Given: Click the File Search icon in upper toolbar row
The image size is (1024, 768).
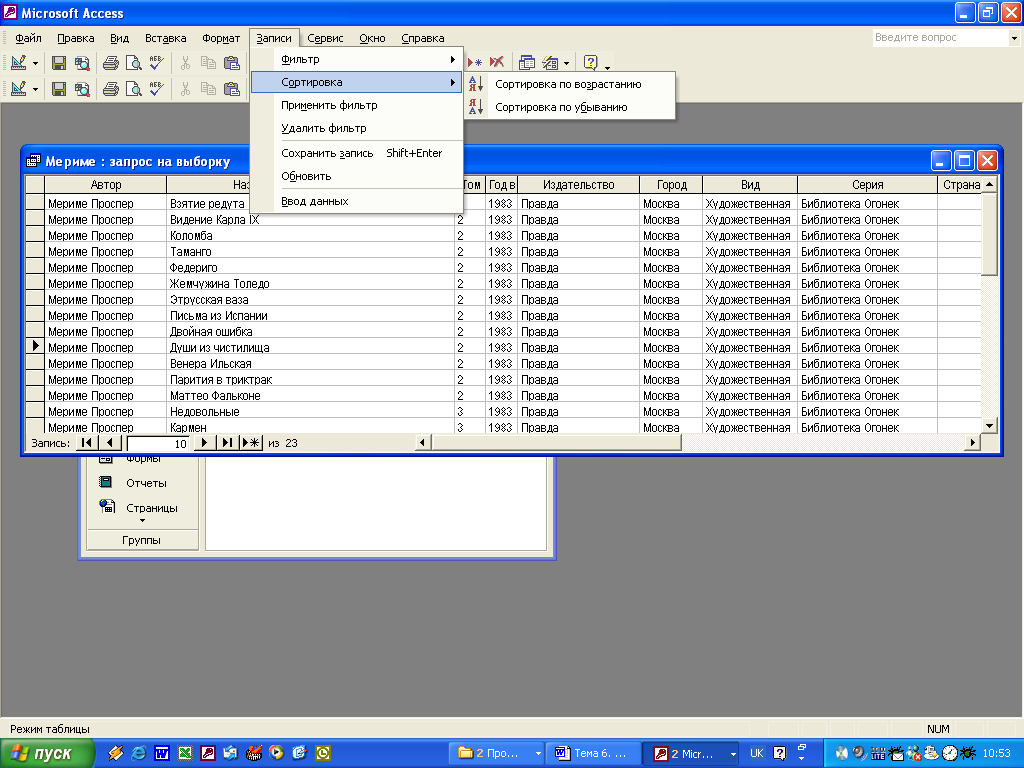Looking at the screenshot, I should click(82, 63).
